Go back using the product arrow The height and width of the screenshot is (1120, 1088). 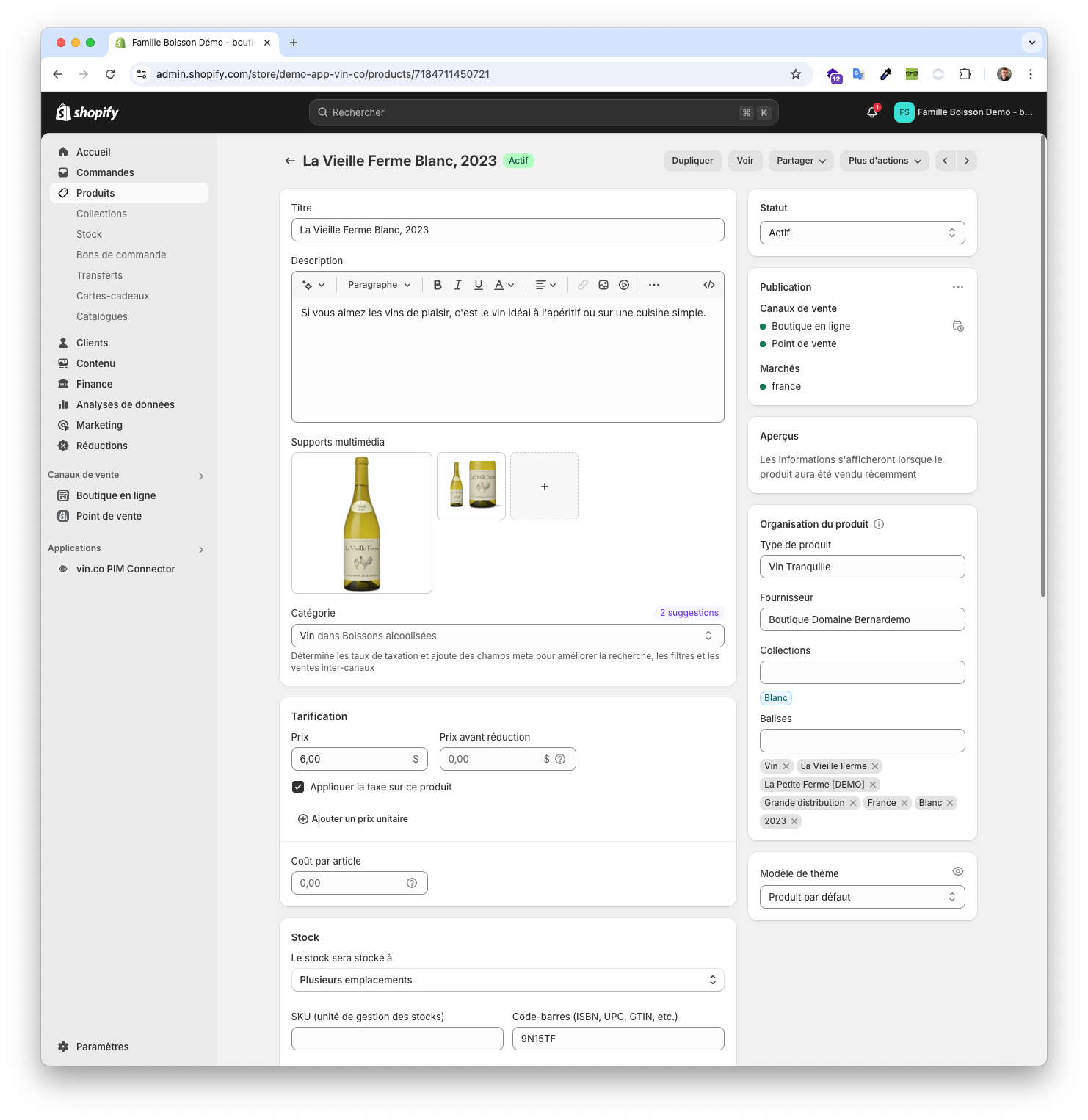pos(290,161)
